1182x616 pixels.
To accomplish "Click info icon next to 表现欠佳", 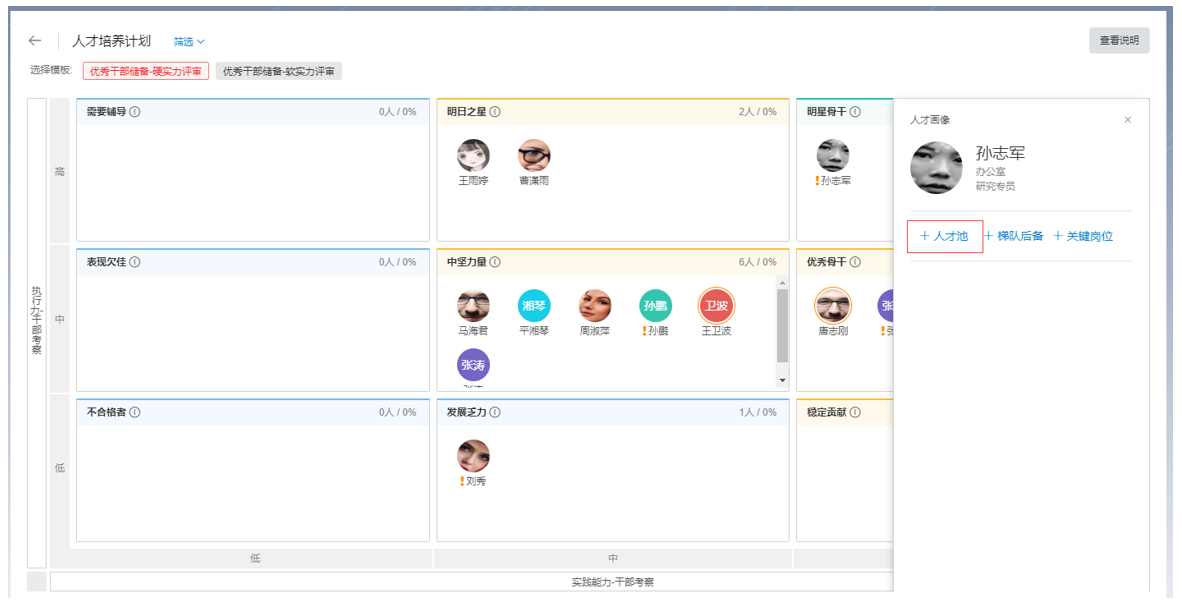I will pos(135,262).
